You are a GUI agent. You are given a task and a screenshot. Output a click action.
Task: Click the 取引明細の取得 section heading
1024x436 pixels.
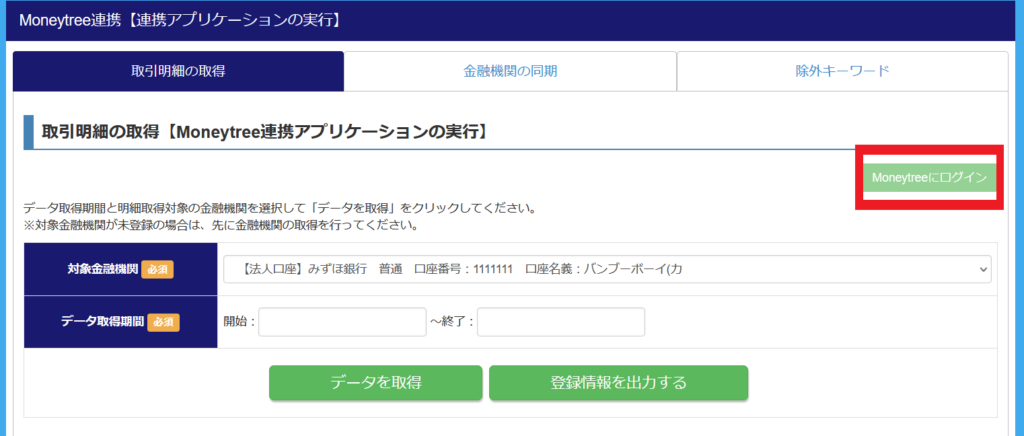click(265, 132)
